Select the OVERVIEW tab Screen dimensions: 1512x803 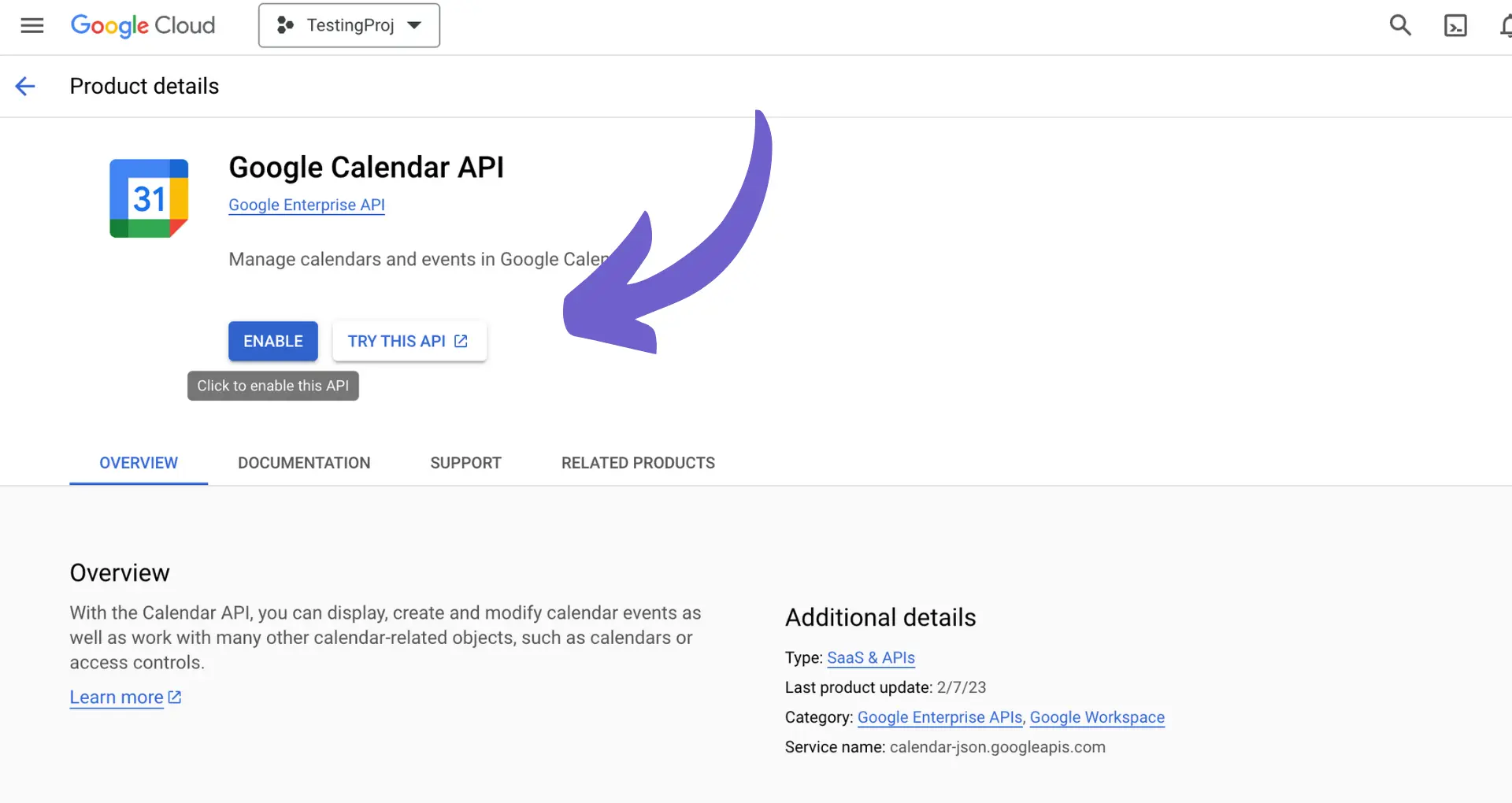pyautogui.click(x=139, y=463)
